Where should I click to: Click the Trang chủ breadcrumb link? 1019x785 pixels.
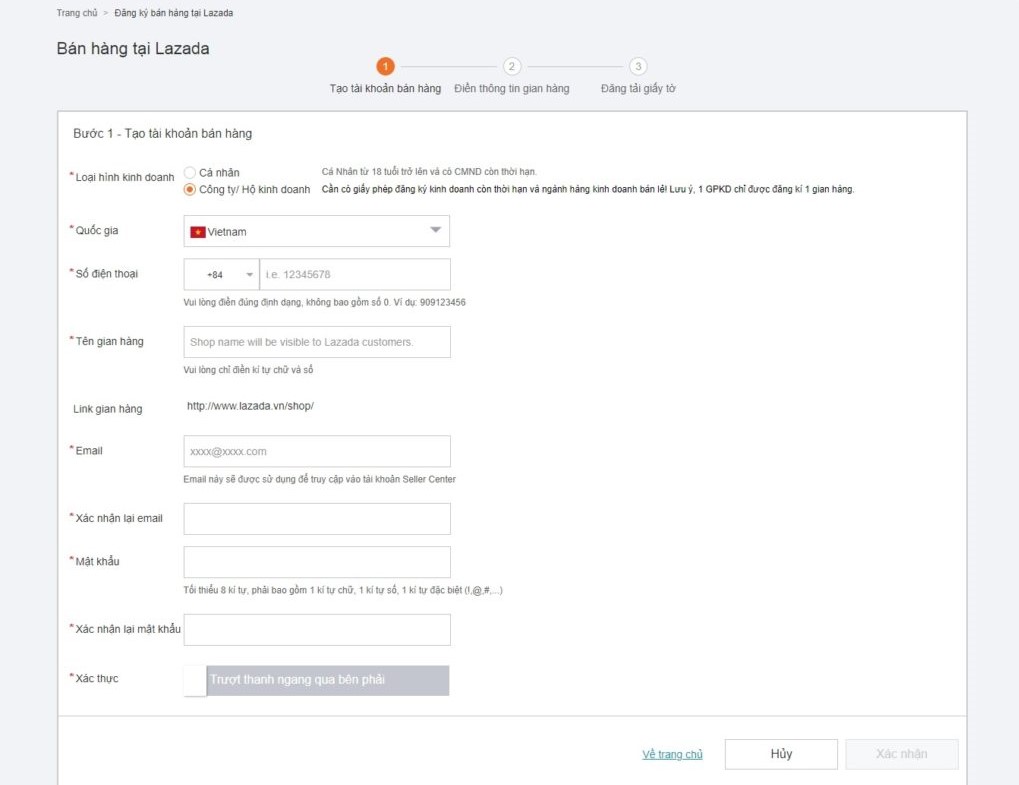[x=76, y=13]
